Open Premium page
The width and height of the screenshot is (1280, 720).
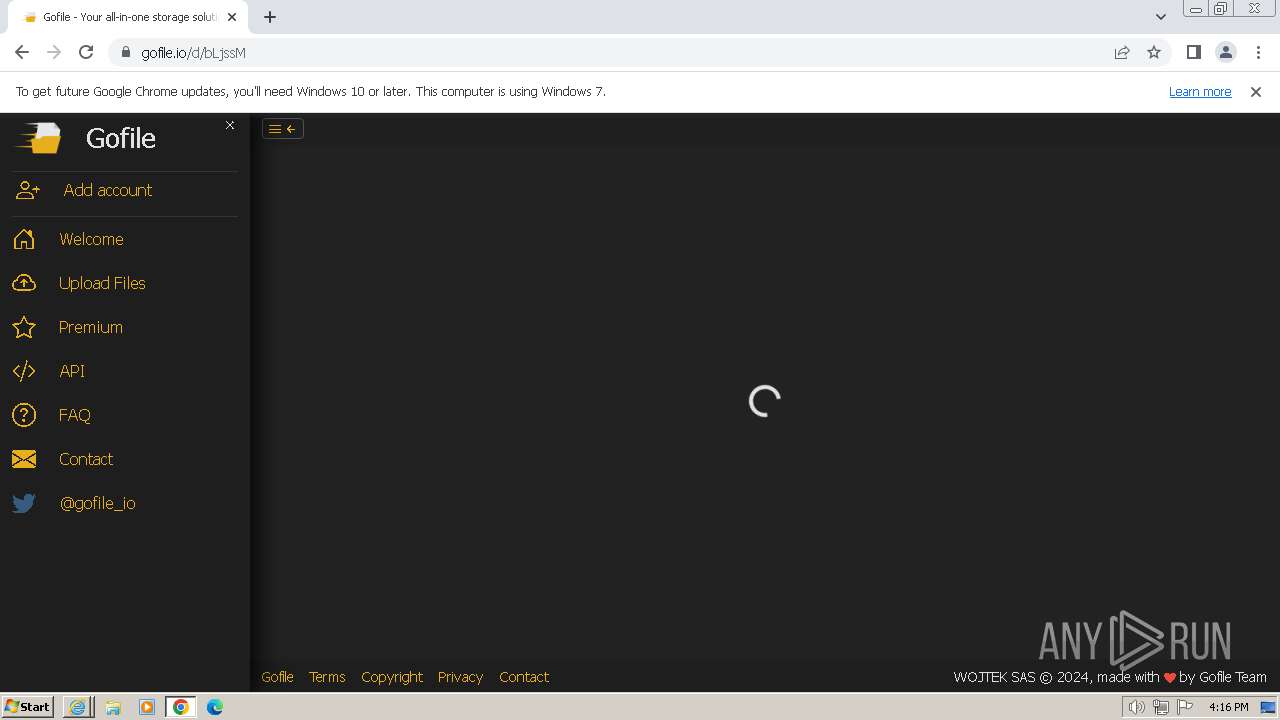tap(90, 327)
